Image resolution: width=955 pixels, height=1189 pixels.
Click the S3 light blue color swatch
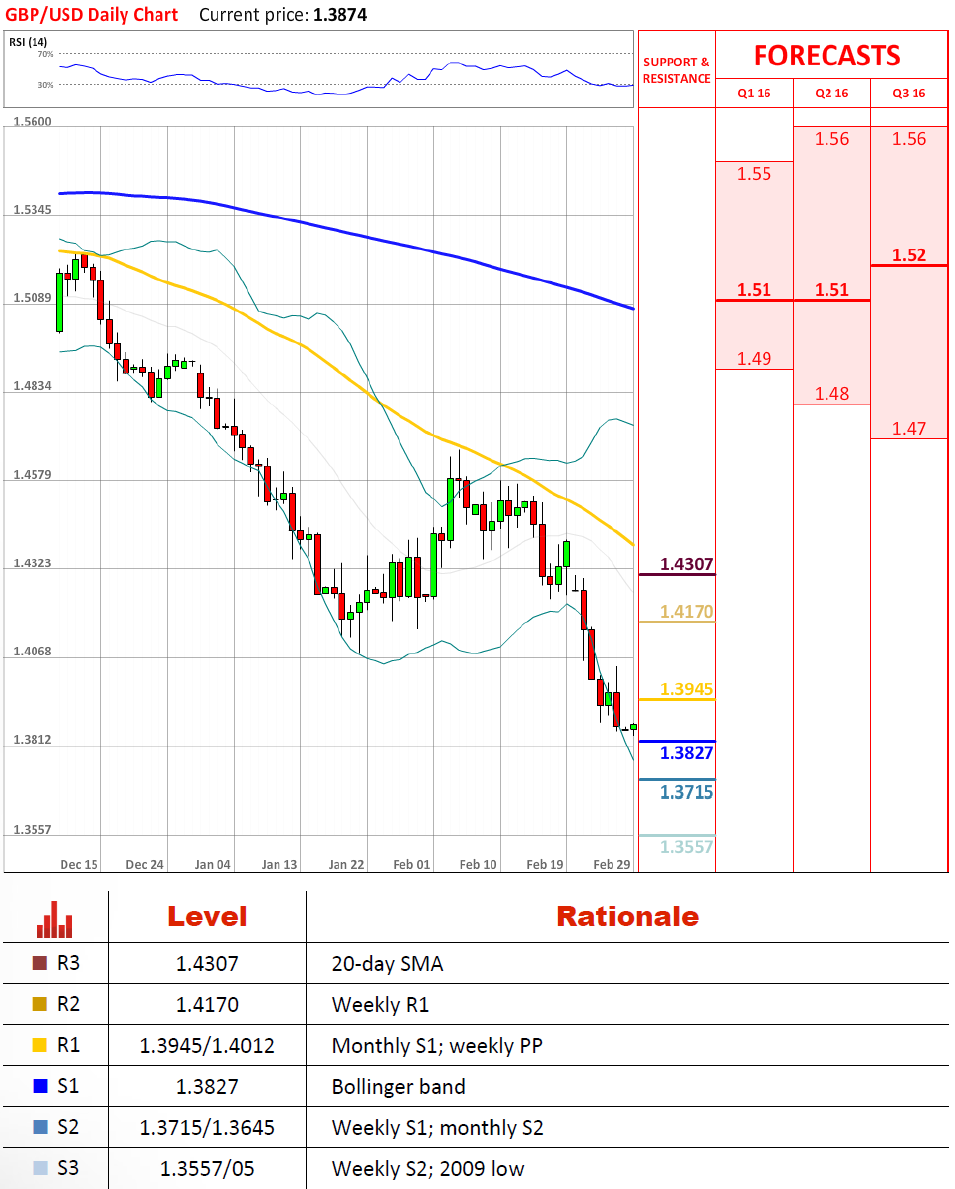(40, 1168)
